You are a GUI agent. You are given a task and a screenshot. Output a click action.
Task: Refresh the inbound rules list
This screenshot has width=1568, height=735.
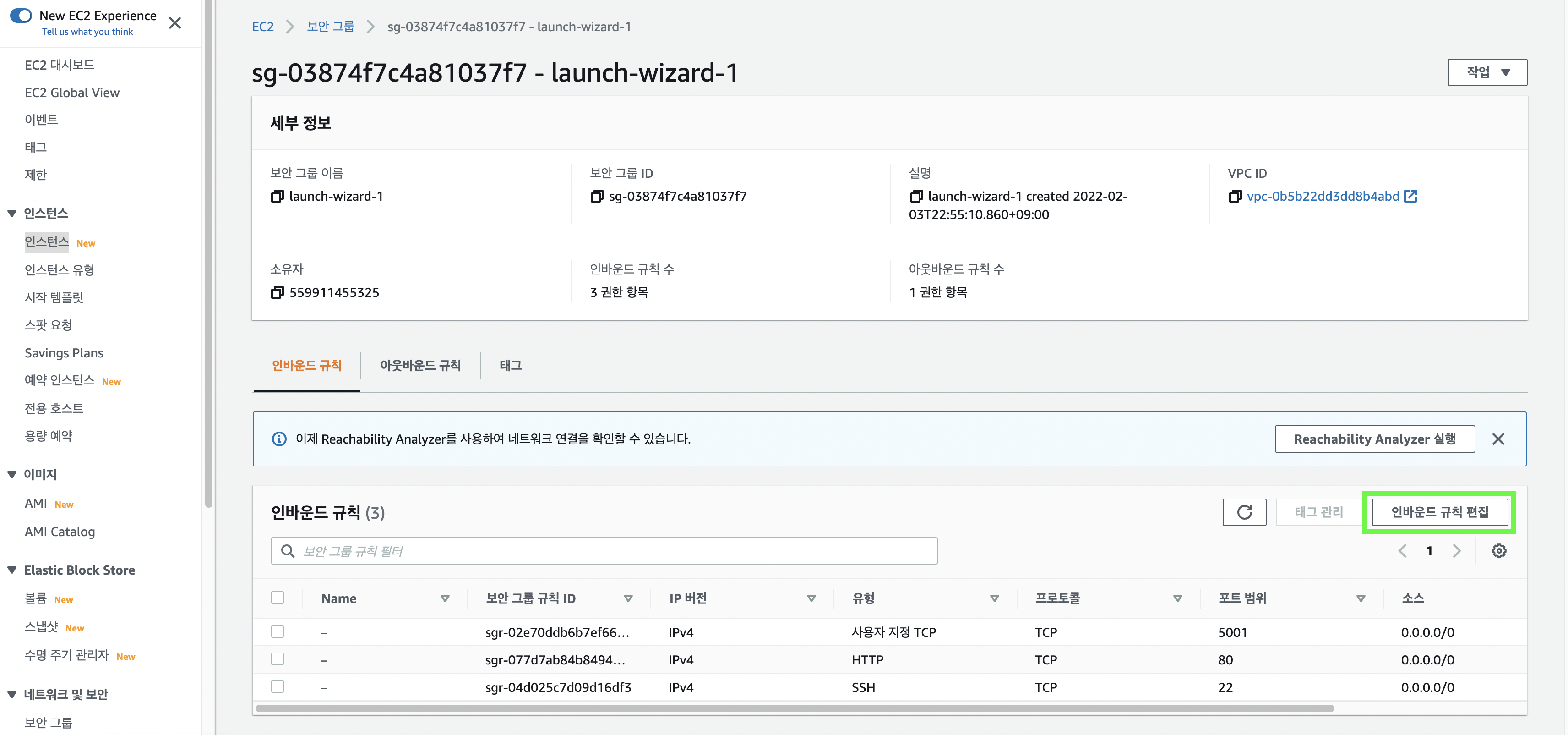[x=1244, y=512]
